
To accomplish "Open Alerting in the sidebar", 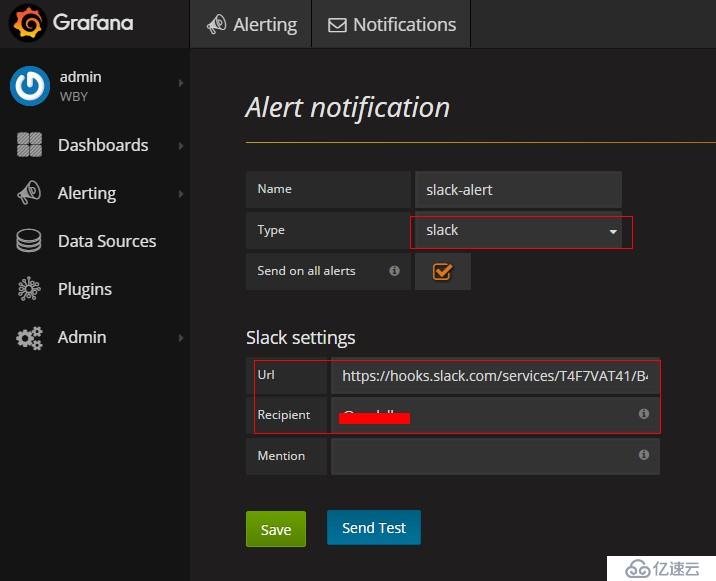I will coord(87,193).
